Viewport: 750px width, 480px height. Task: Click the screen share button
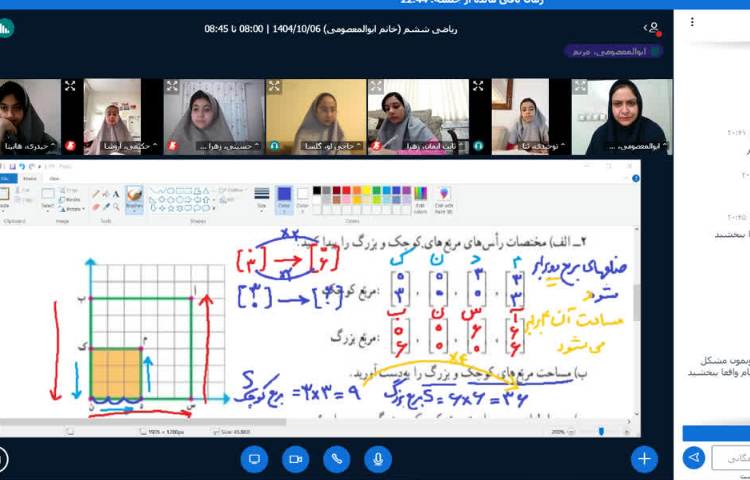coord(254,458)
